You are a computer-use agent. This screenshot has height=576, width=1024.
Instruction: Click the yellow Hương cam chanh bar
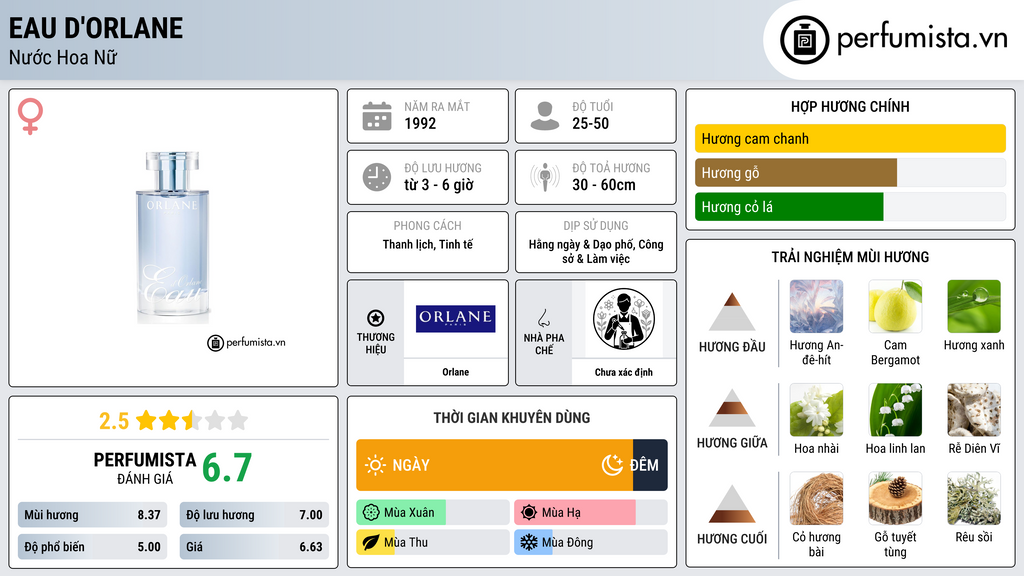pyautogui.click(x=850, y=138)
